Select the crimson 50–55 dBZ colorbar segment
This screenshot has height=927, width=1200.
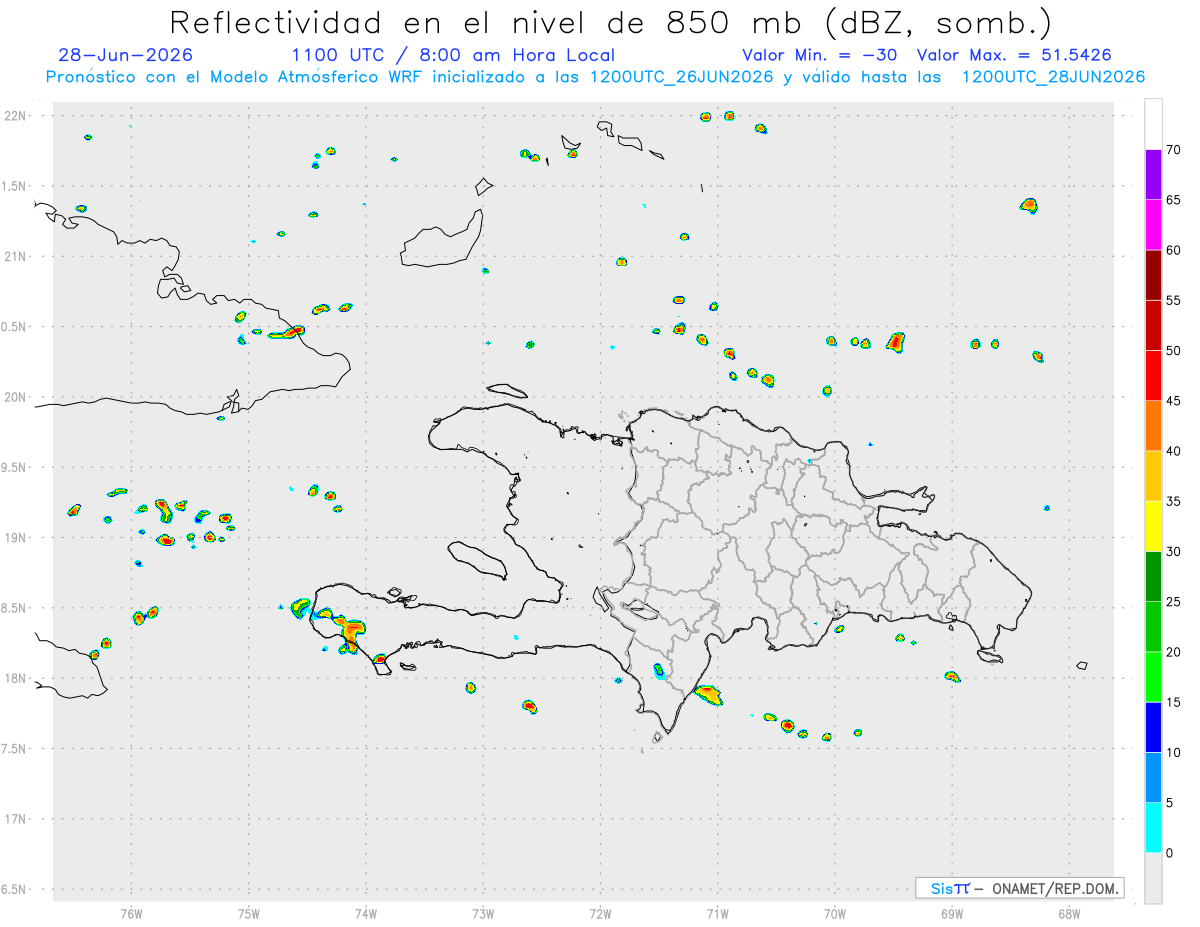point(1153,325)
